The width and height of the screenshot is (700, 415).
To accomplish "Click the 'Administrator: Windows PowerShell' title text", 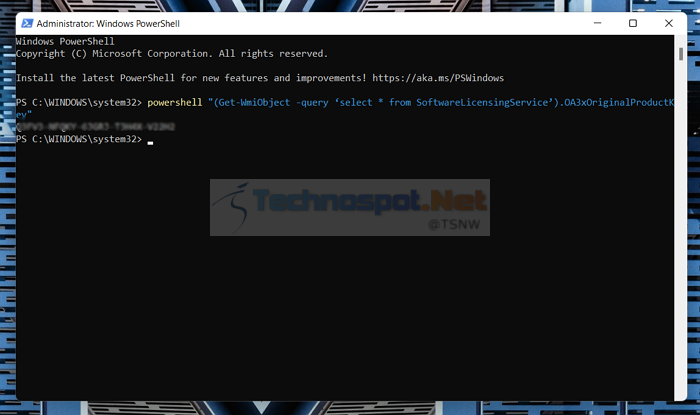I will coord(108,24).
